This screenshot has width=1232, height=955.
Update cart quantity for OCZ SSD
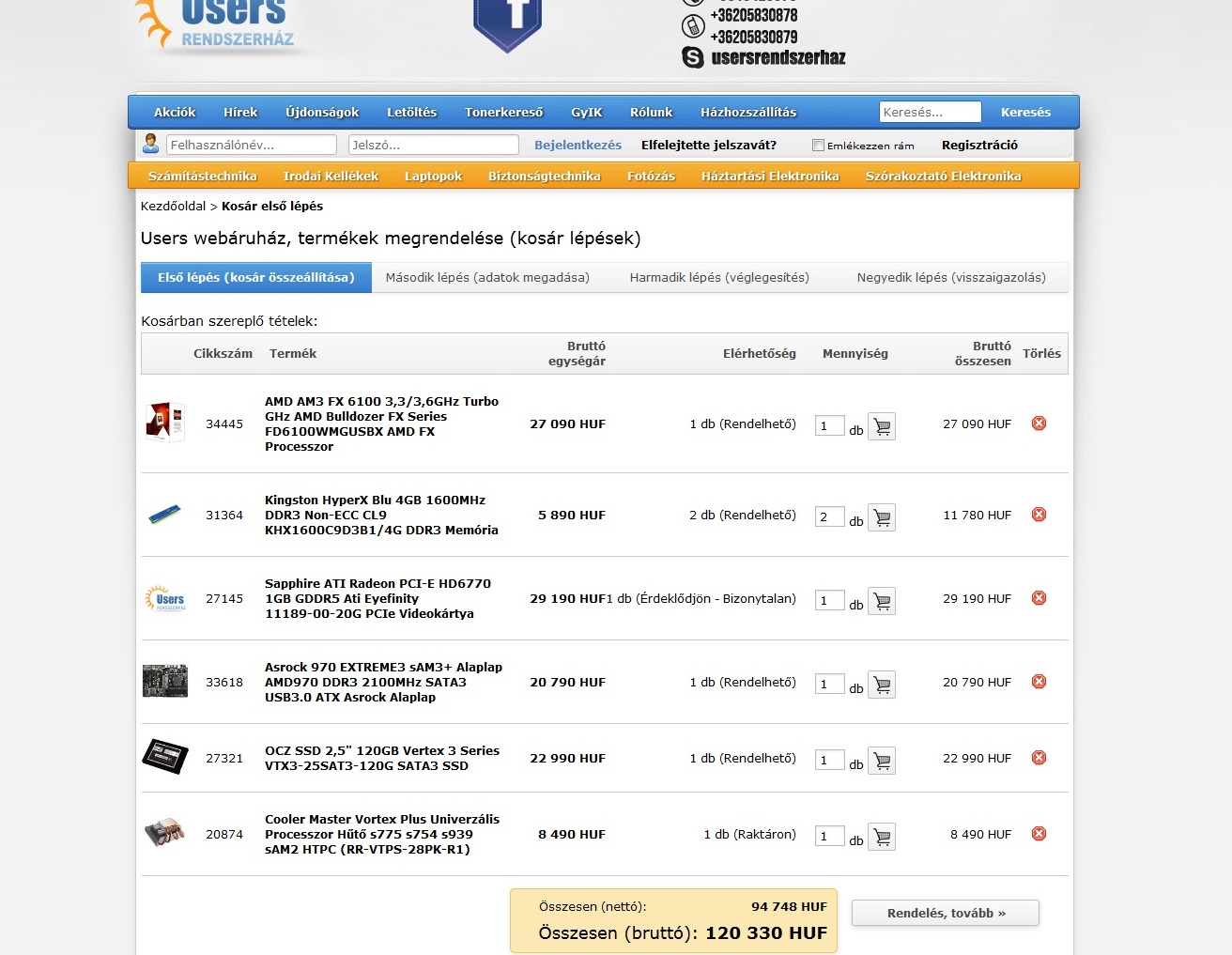(882, 762)
